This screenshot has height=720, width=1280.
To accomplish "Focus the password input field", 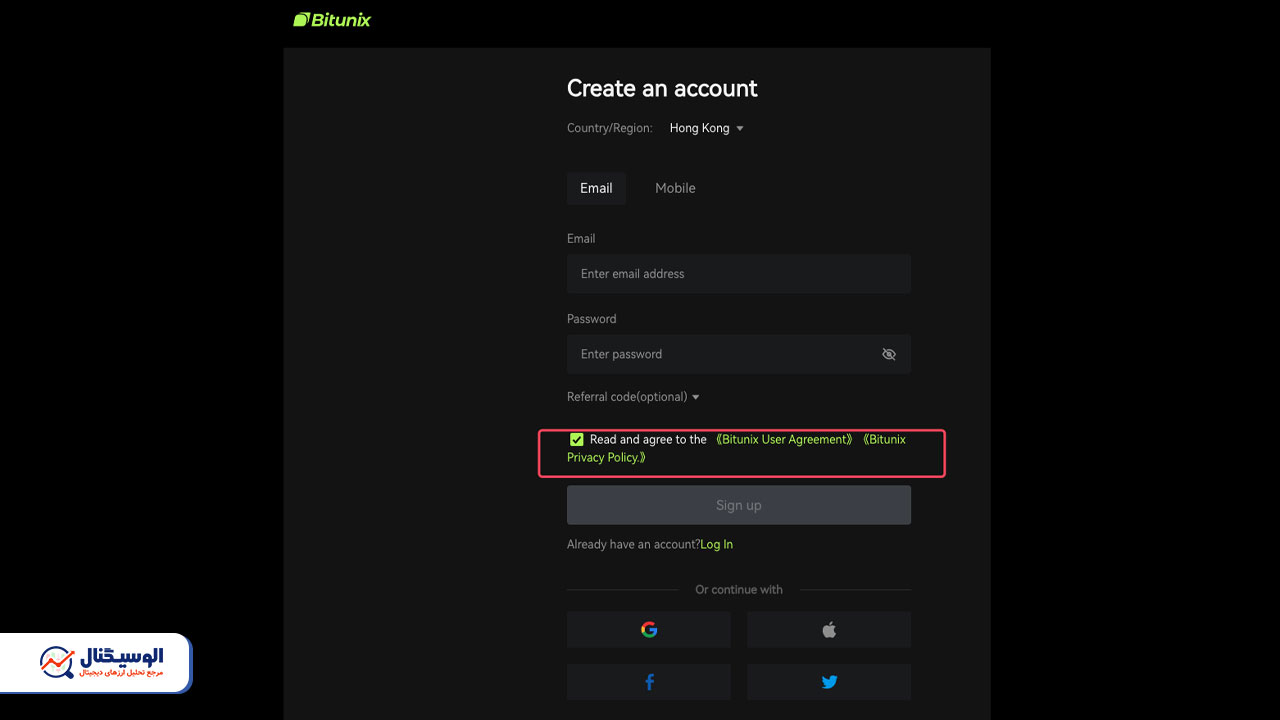I will [x=739, y=354].
